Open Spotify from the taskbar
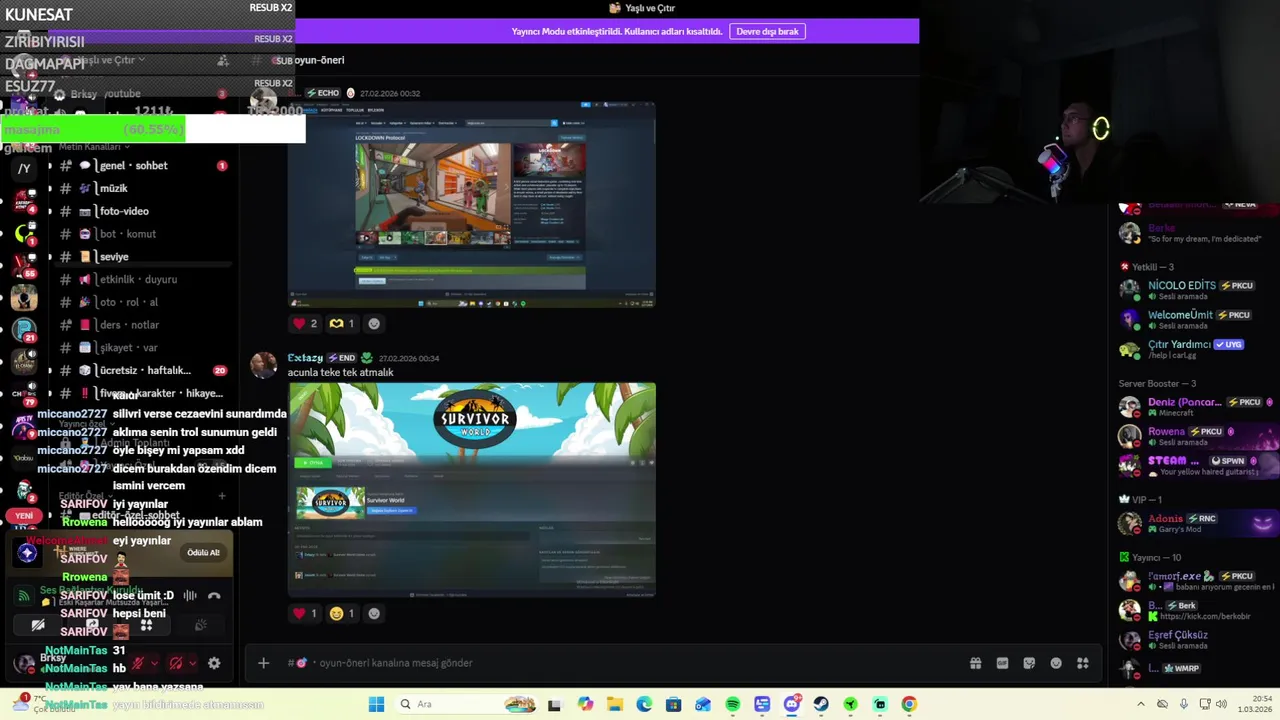This screenshot has height=720, width=1280. [733, 704]
